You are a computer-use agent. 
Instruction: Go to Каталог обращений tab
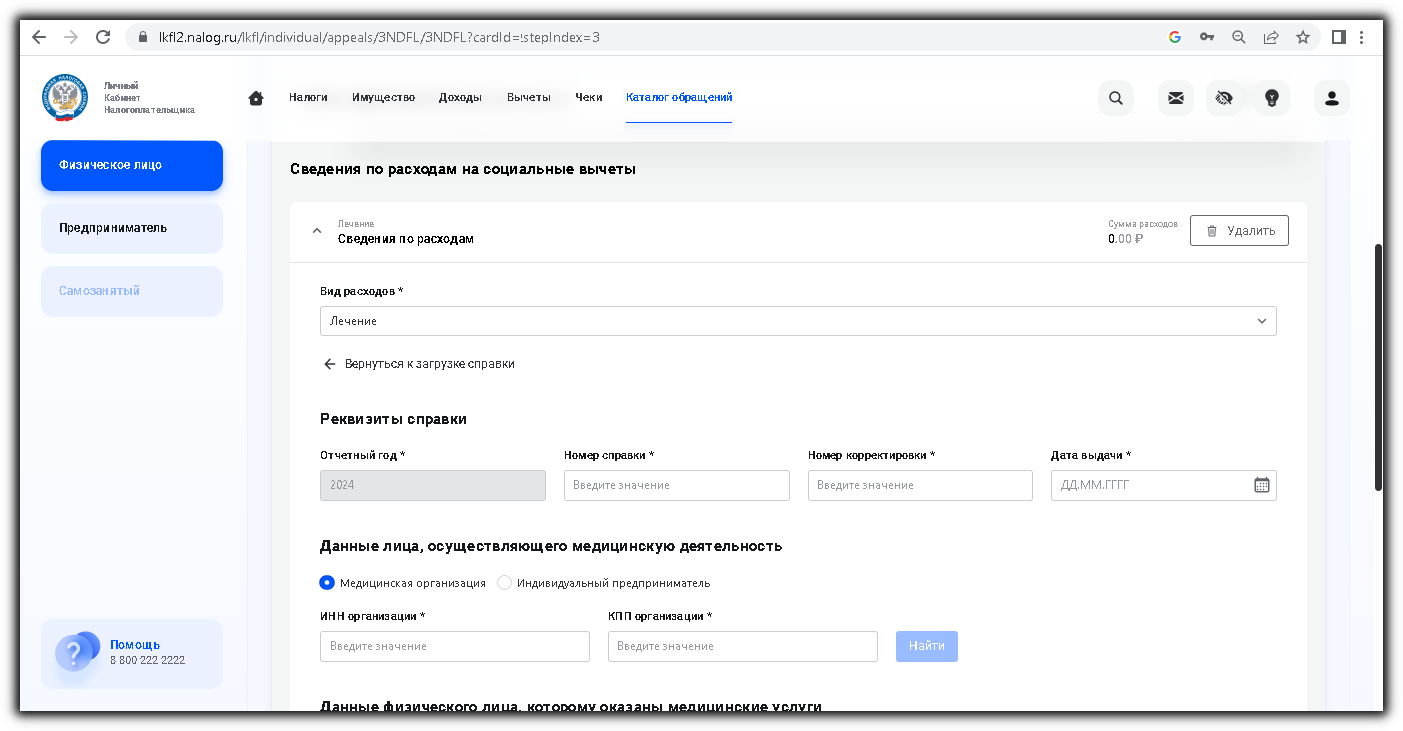(x=679, y=98)
